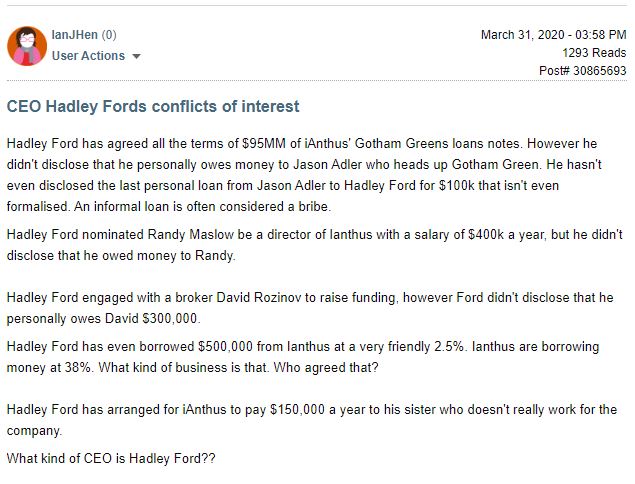Click the Post# 30865693 number
This screenshot has width=635, height=484.
[582, 71]
